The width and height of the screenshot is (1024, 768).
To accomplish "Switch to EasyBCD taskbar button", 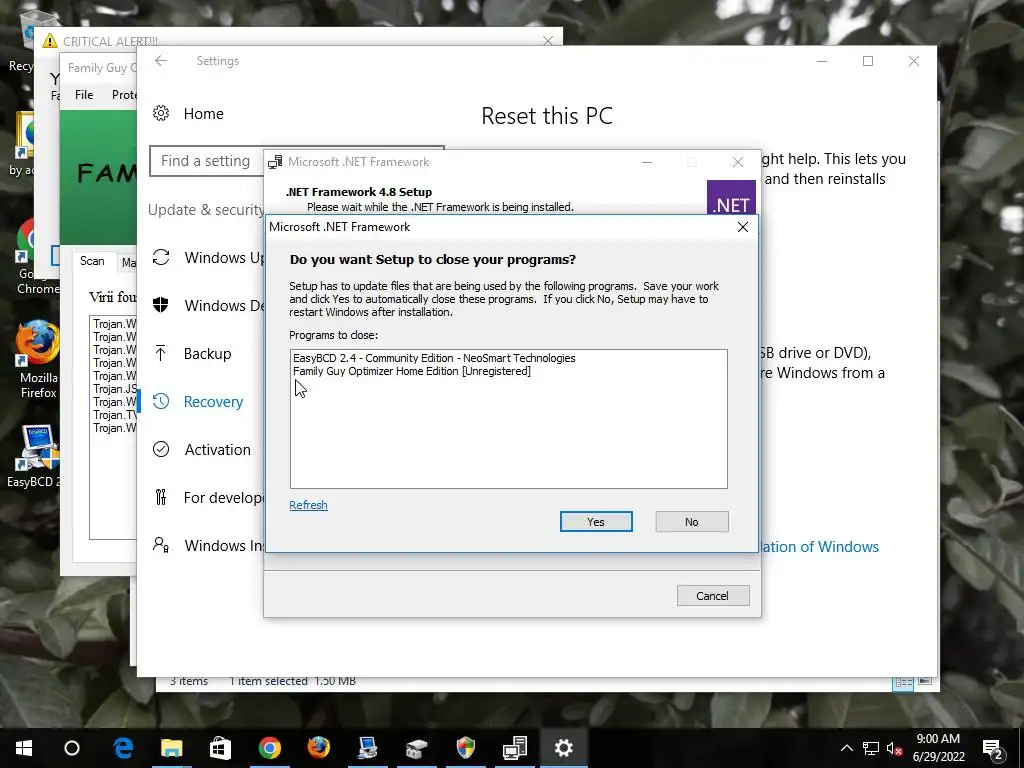I will point(368,748).
